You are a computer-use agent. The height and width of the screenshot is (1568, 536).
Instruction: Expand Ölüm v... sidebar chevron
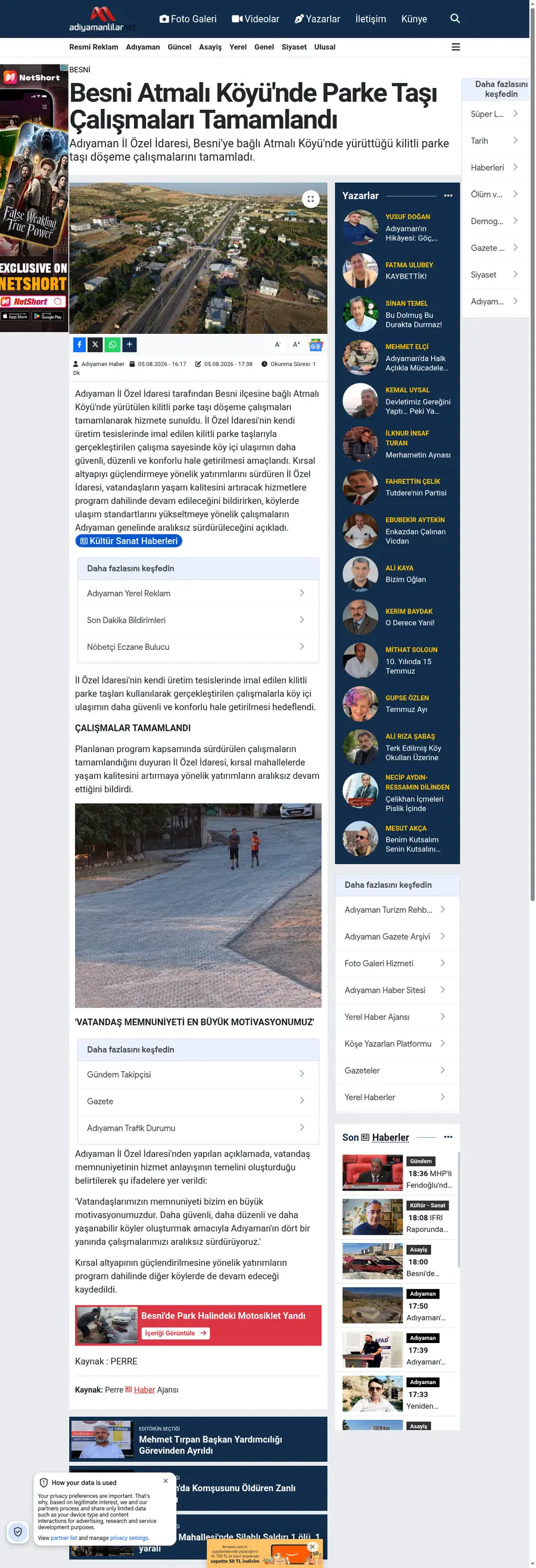(515, 193)
